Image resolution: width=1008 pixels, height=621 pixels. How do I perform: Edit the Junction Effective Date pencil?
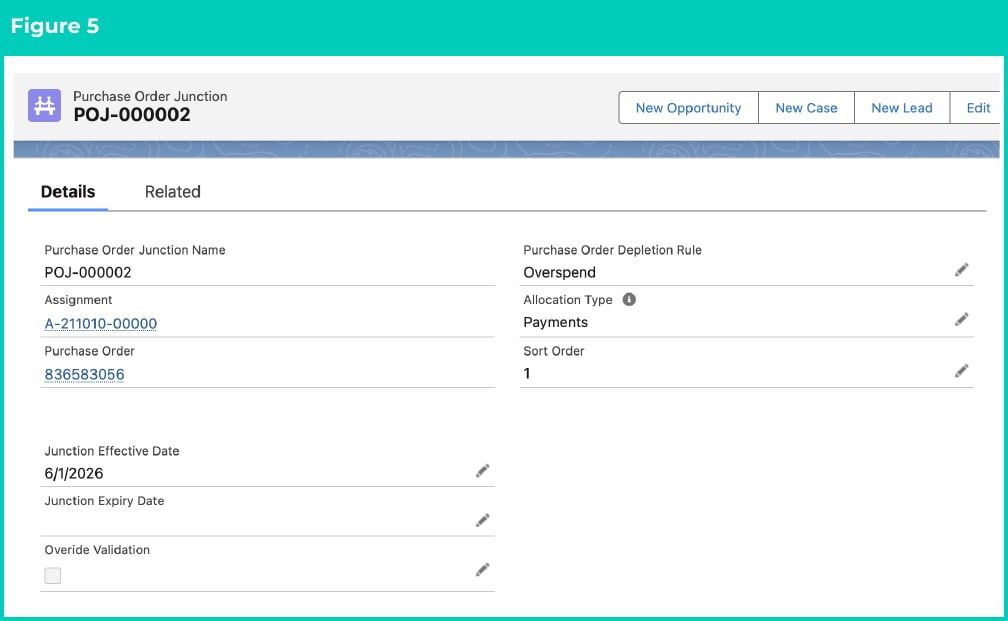pyautogui.click(x=482, y=471)
